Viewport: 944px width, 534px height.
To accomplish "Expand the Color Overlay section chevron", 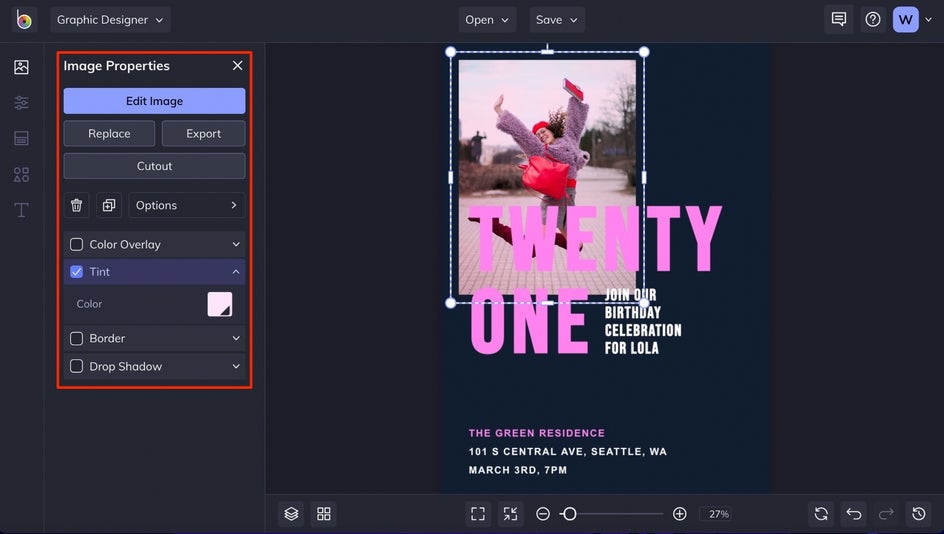I will point(236,244).
